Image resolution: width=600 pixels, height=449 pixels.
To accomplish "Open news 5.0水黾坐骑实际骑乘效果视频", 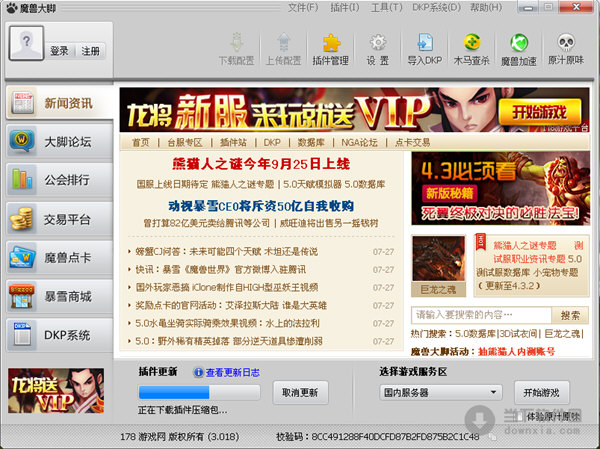I will [227, 323].
